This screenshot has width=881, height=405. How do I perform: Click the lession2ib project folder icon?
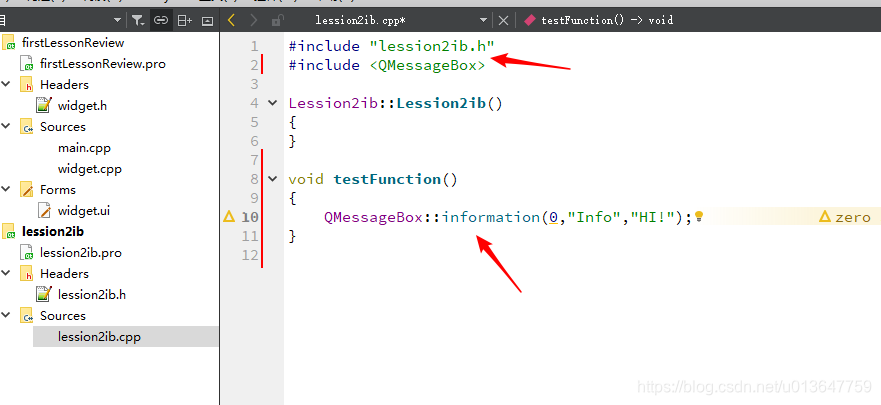[x=9, y=231]
